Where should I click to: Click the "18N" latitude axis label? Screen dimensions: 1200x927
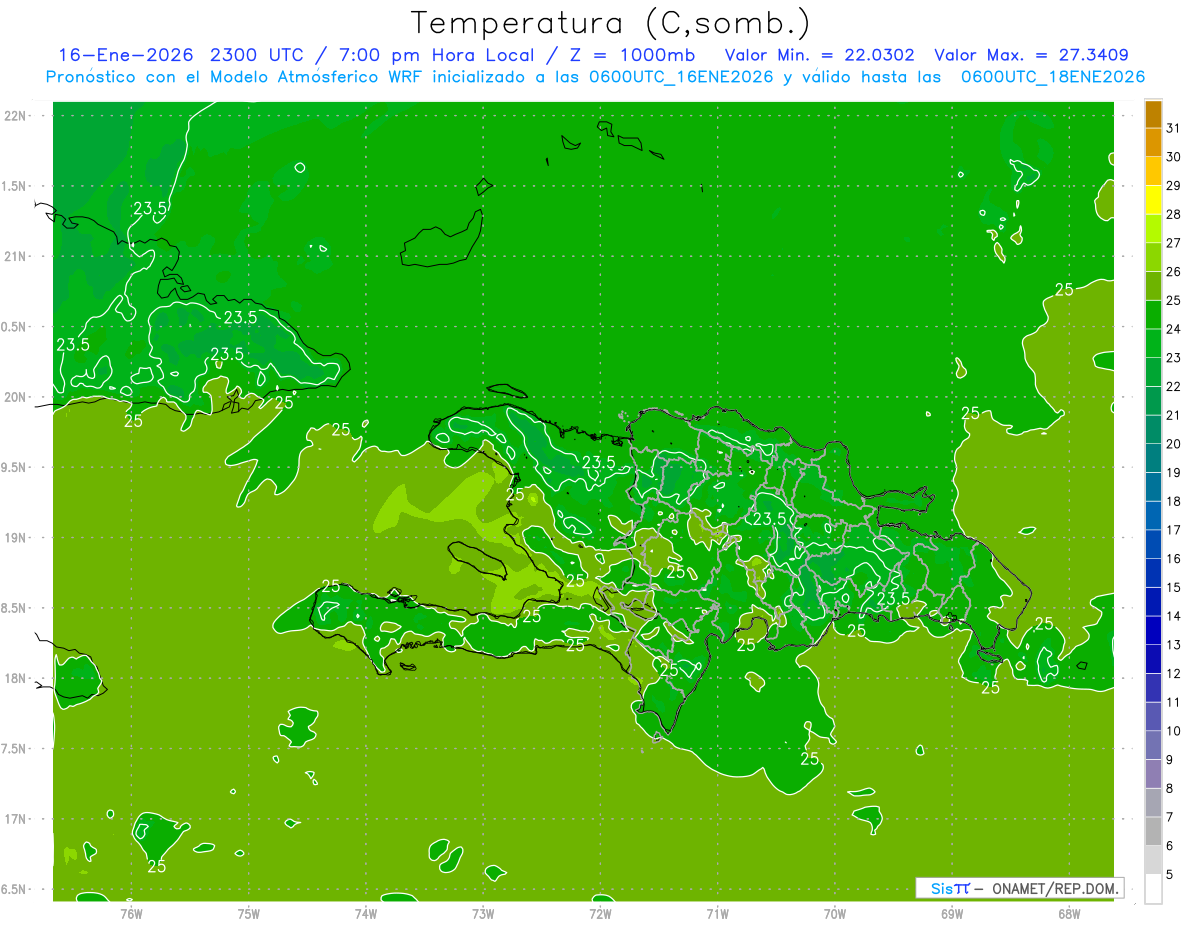tap(14, 679)
